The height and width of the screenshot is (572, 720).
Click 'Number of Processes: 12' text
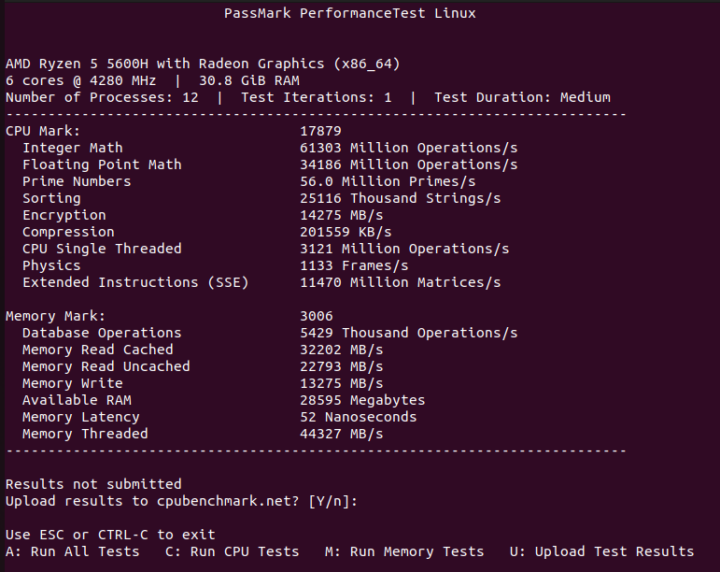pyautogui.click(x=102, y=97)
